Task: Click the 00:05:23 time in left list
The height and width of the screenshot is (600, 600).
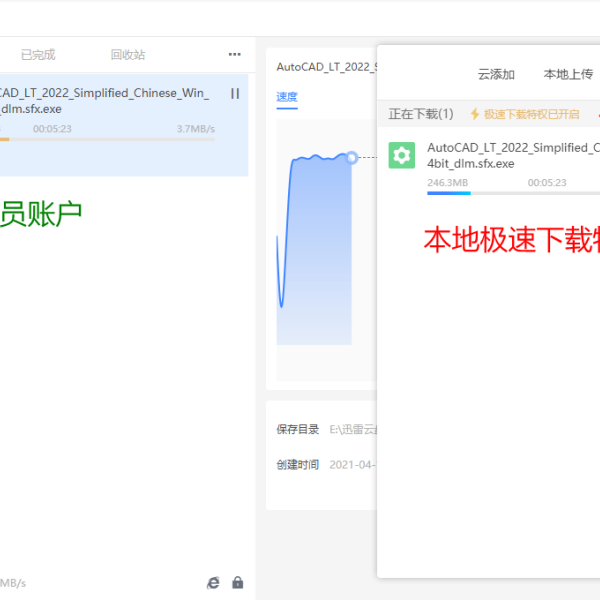Action: 52,129
